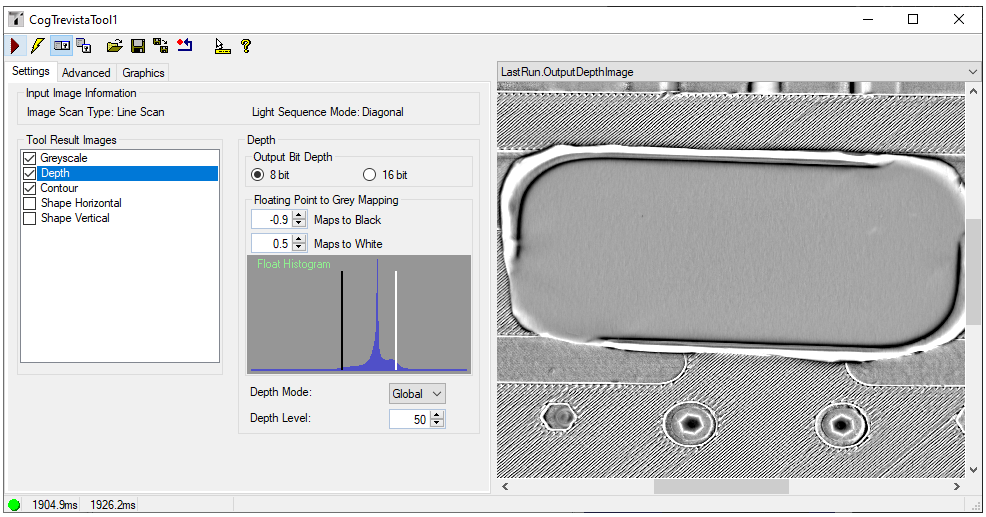The width and height of the screenshot is (986, 517).
Task: Increase the Depth Level value with up arrow
Action: tap(437, 415)
